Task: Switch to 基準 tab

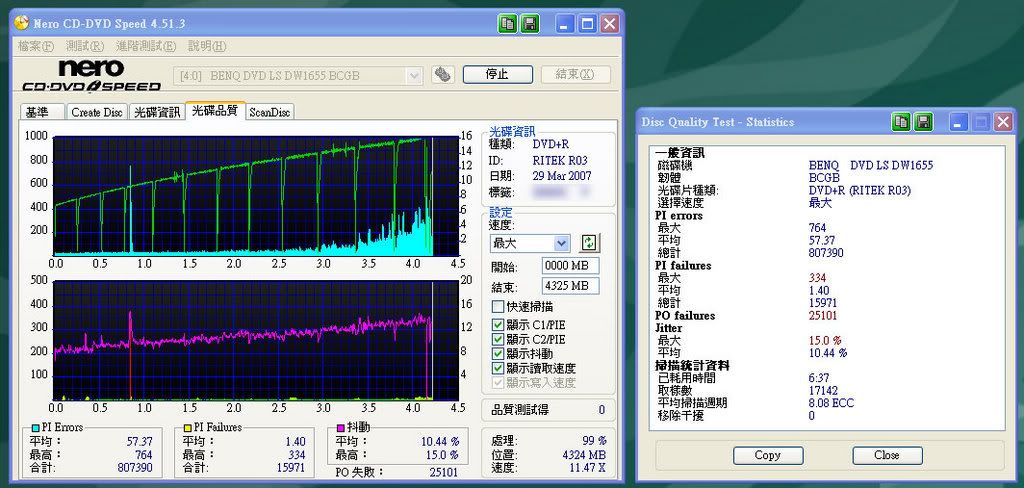Action: pos(42,112)
